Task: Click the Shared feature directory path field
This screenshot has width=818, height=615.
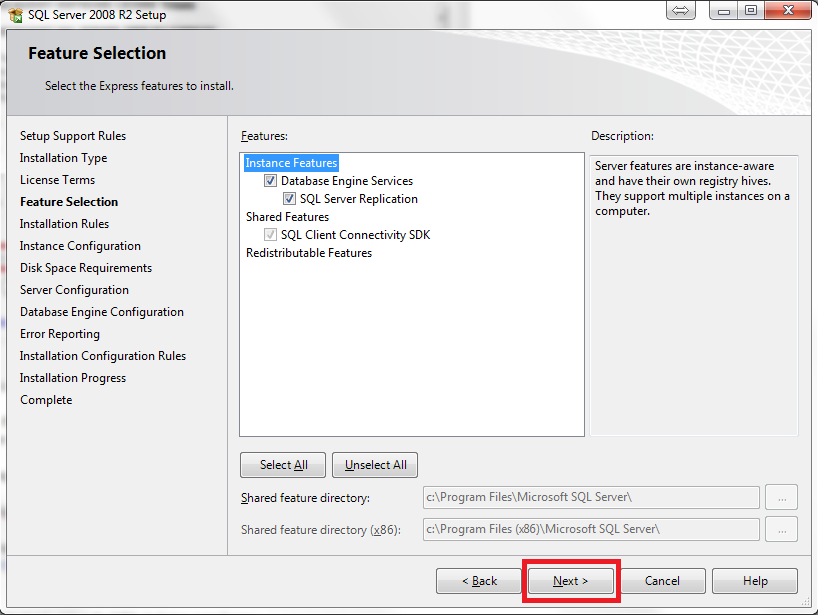Action: [591, 497]
